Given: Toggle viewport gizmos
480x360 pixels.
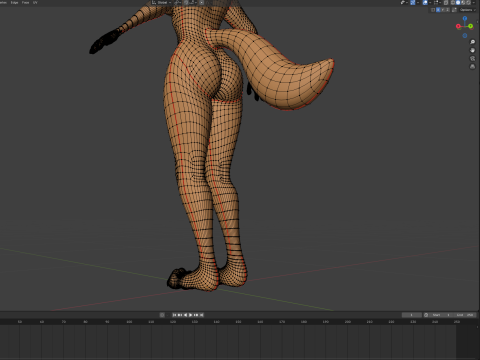Looking at the screenshot, I should pos(413,2).
